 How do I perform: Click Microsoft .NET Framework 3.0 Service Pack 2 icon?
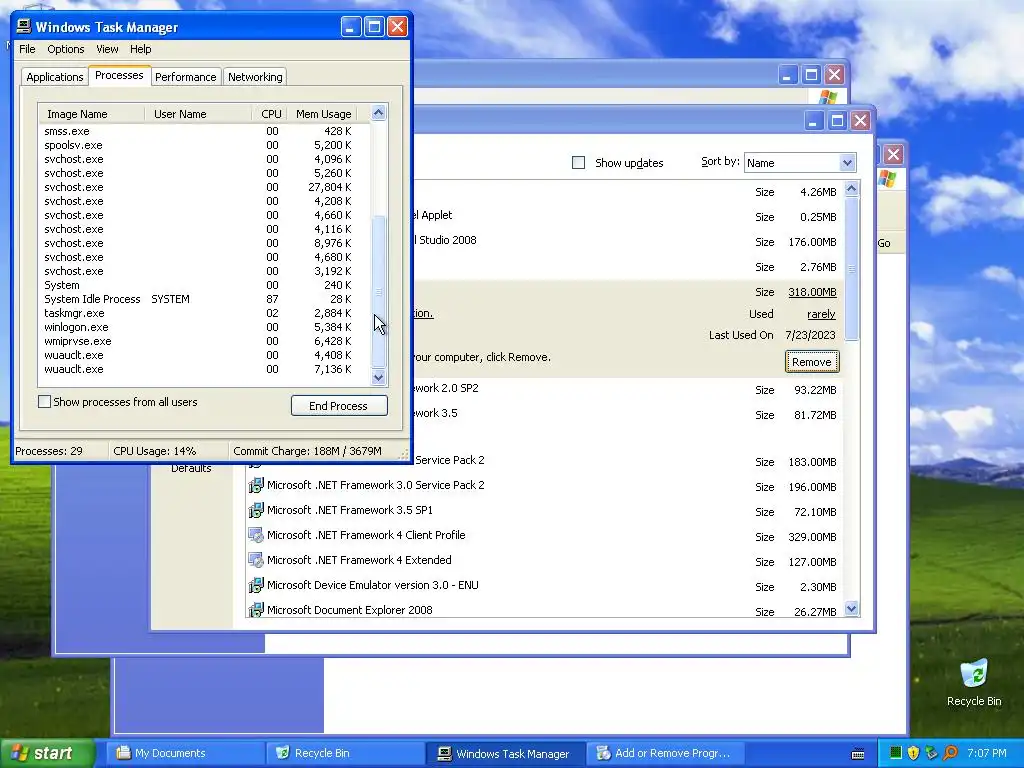click(x=256, y=485)
